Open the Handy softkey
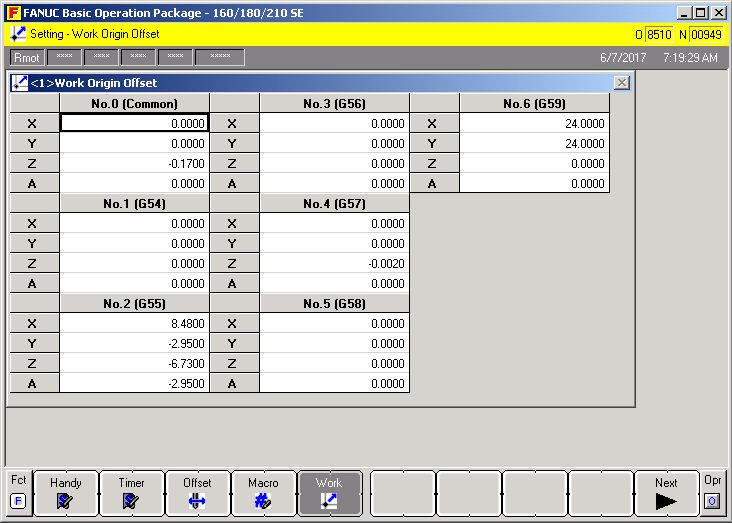 pos(66,493)
